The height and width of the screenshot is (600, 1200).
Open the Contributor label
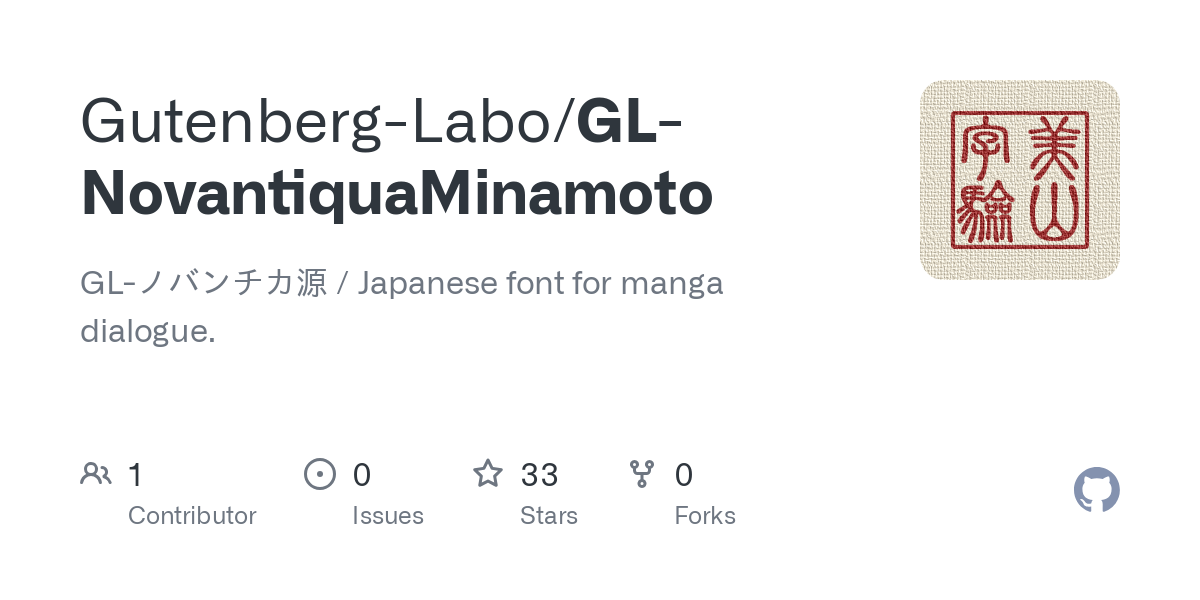tap(192, 516)
